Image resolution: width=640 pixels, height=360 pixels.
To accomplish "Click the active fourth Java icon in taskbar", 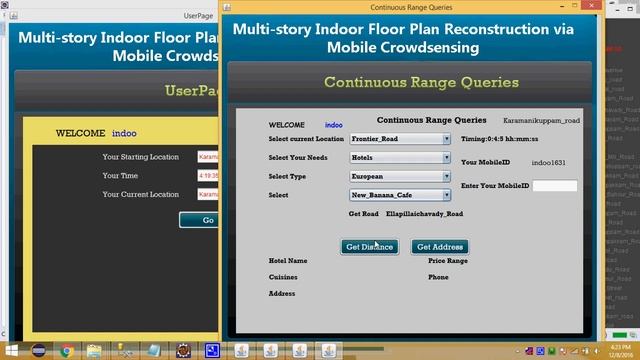I will point(329,351).
